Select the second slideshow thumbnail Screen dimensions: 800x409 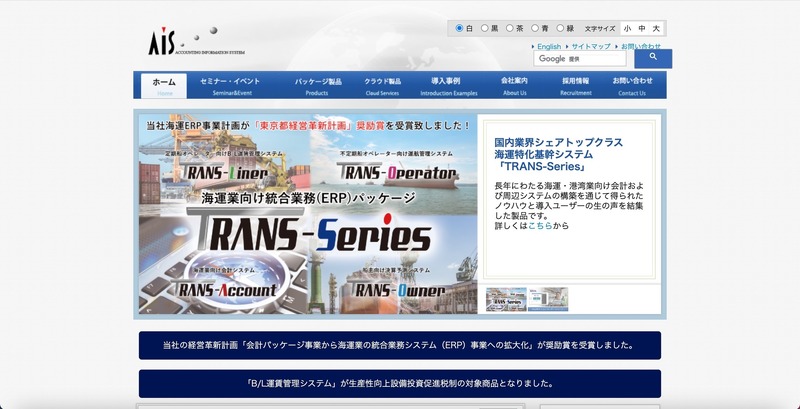tap(548, 299)
